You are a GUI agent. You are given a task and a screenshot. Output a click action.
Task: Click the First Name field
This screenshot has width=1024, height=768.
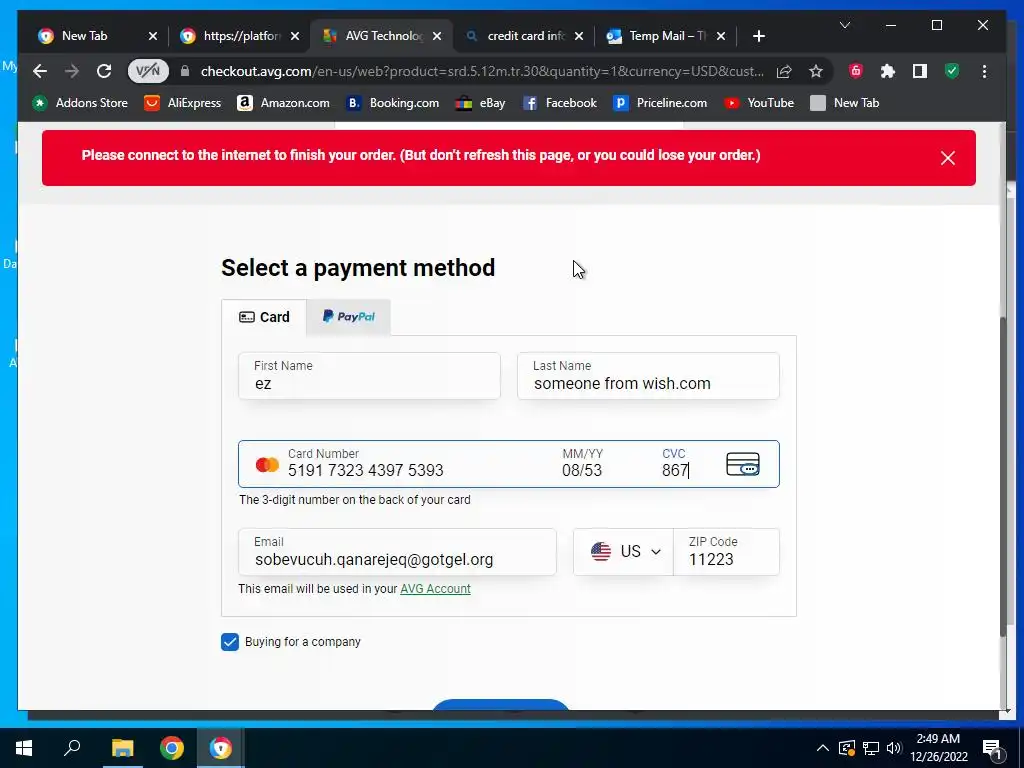click(370, 376)
